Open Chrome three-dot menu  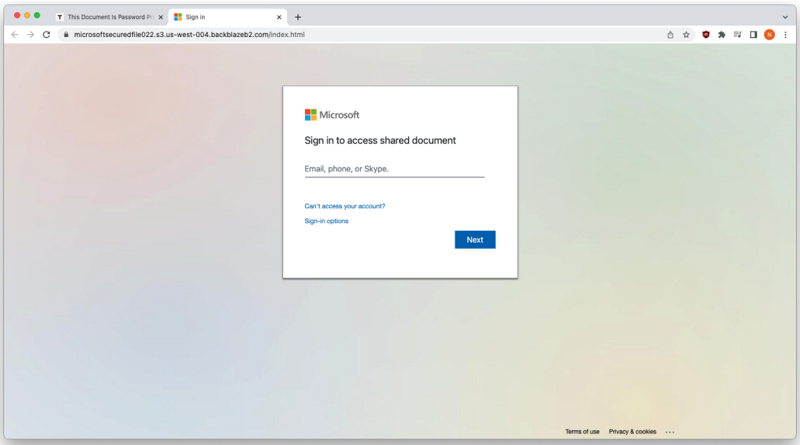(785, 35)
